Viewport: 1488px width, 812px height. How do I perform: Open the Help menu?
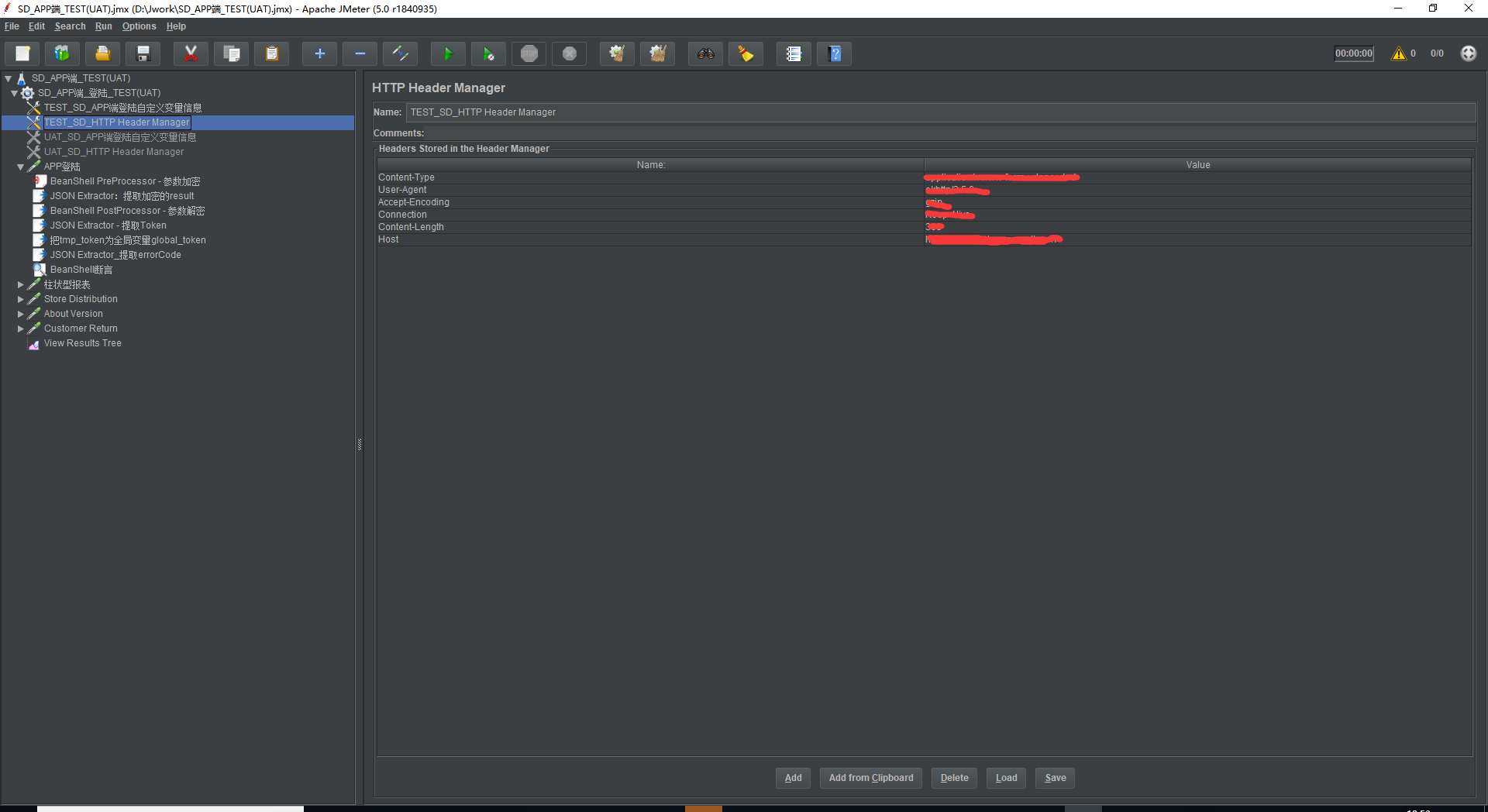[x=176, y=26]
